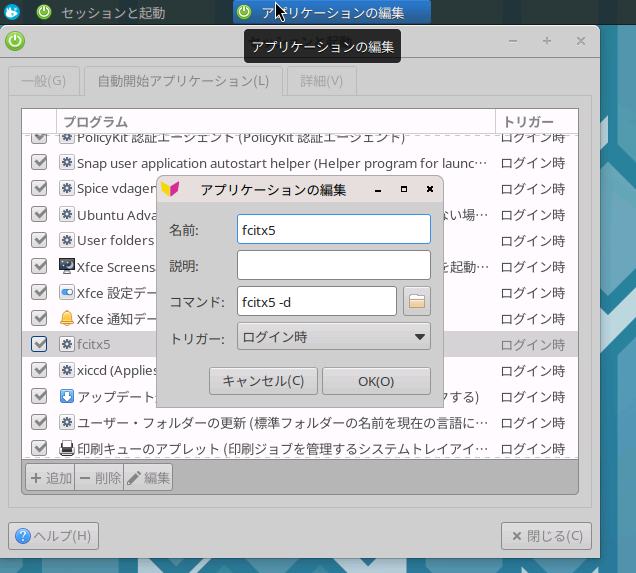Toggle the Ubuntu Advantage checkbox
The height and width of the screenshot is (573, 636).
tap(39, 215)
